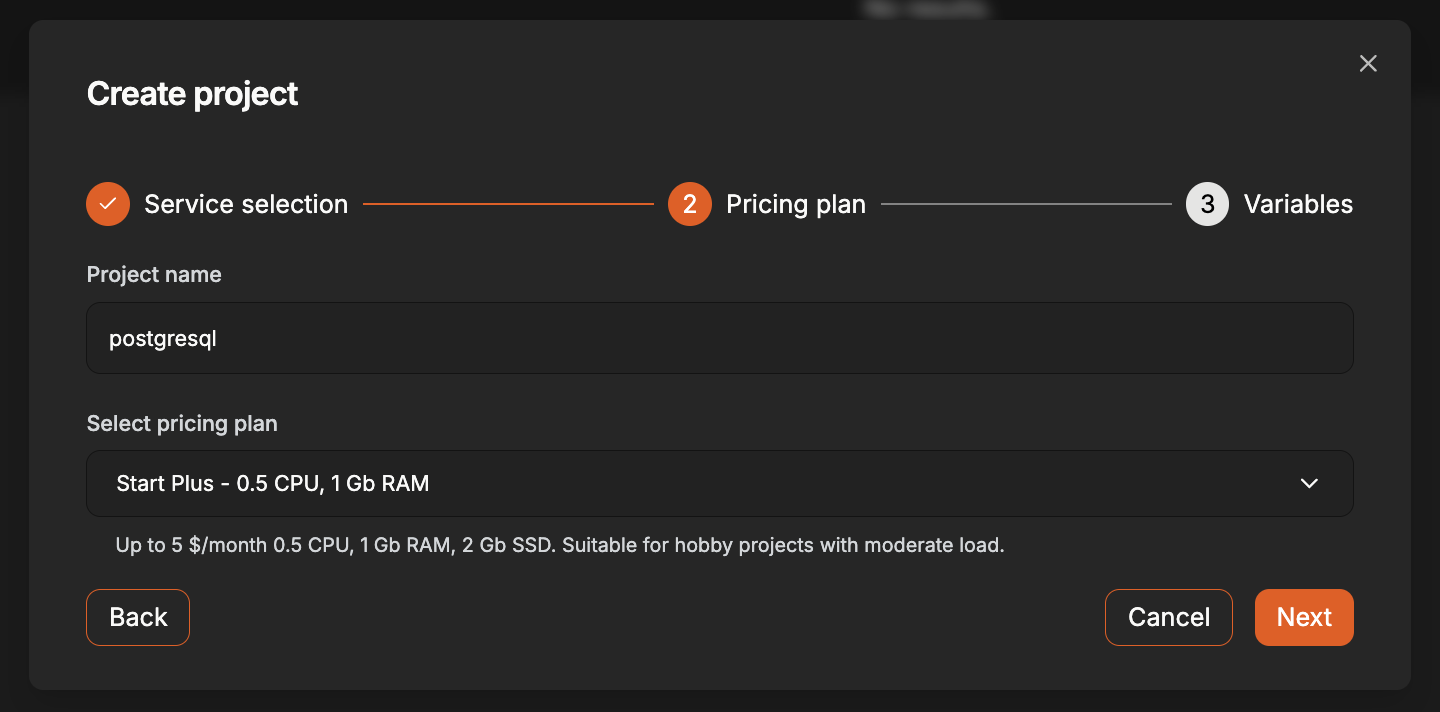The image size is (1440, 712).
Task: Click the completed checkmark step icon
Action: point(108,204)
